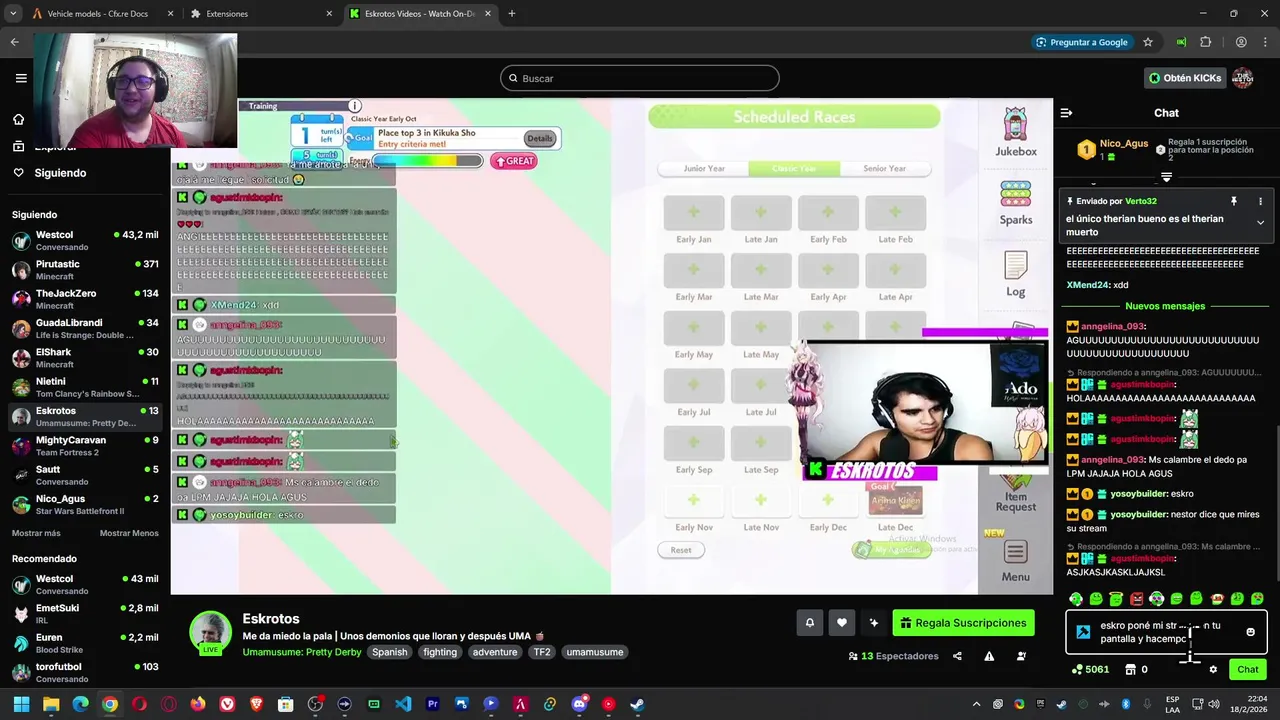Switch to the Extensiones browser tab

pos(260,14)
